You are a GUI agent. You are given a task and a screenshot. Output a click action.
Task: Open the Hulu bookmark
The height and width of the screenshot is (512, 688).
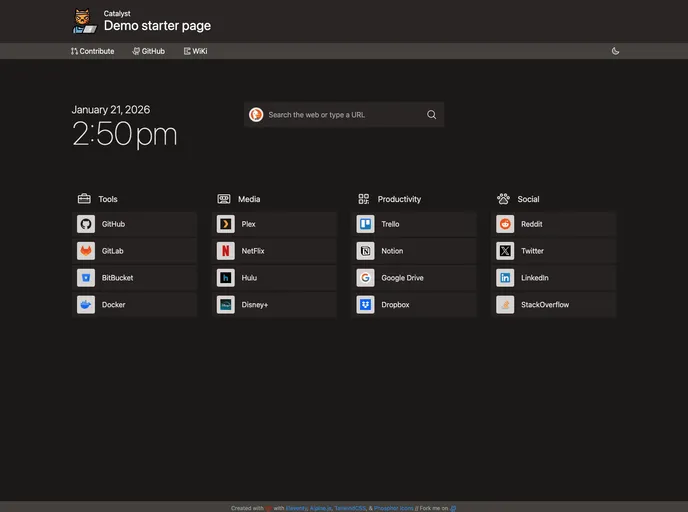point(249,278)
